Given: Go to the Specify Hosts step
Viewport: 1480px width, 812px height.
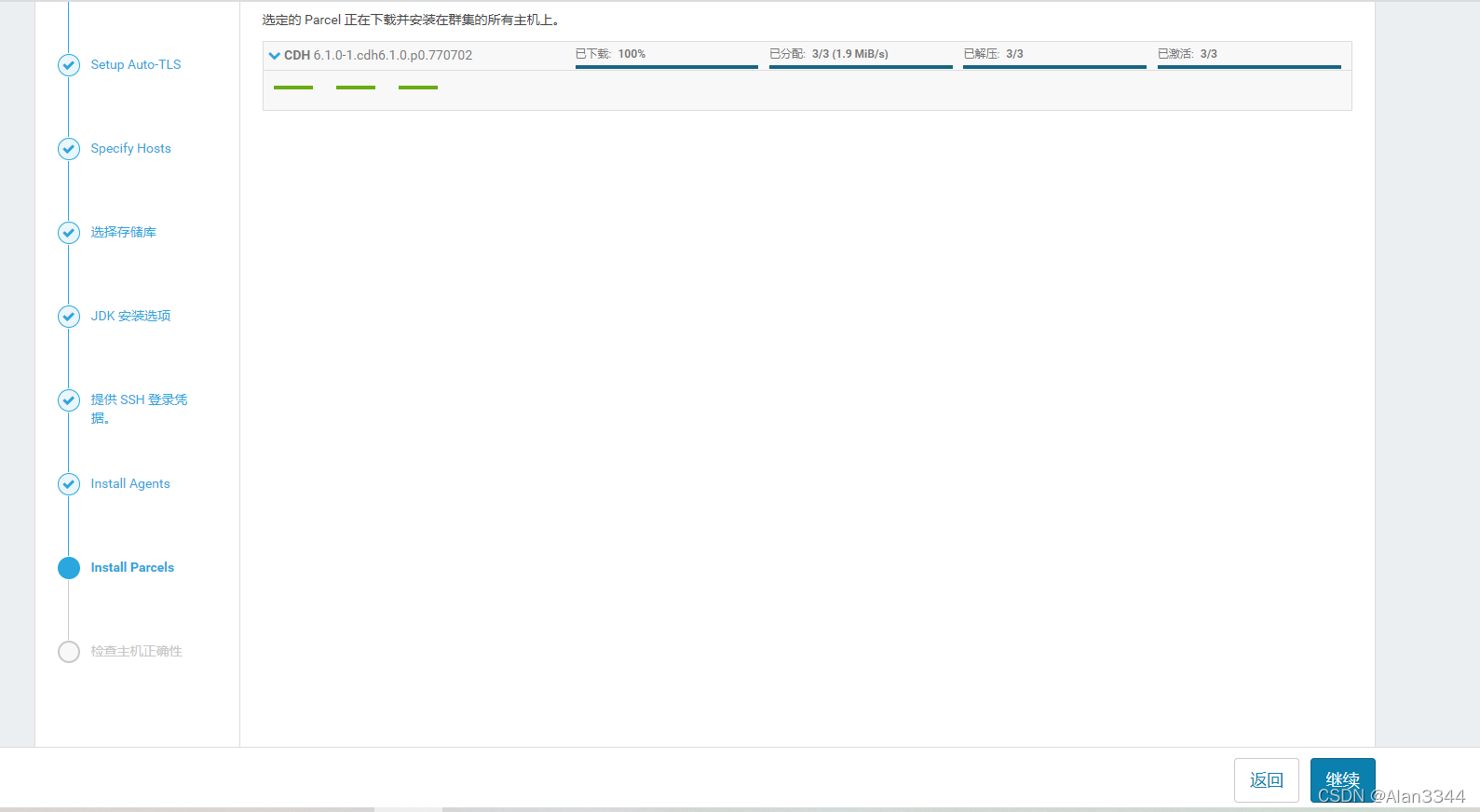Looking at the screenshot, I should pyautogui.click(x=131, y=148).
